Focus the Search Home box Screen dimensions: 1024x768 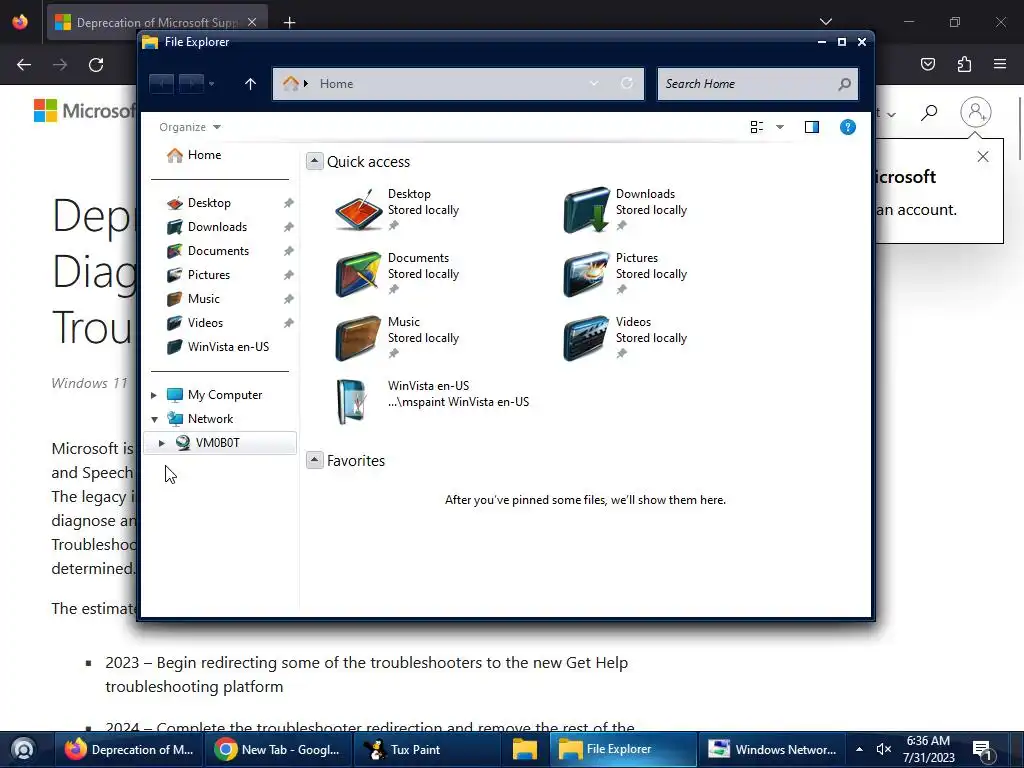coord(758,84)
